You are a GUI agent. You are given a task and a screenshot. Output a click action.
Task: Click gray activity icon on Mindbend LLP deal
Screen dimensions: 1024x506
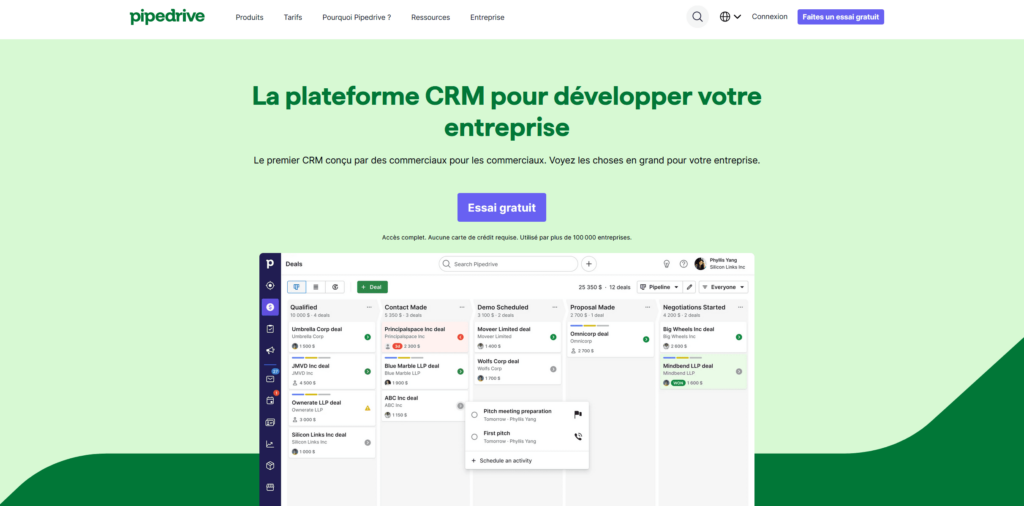739,372
